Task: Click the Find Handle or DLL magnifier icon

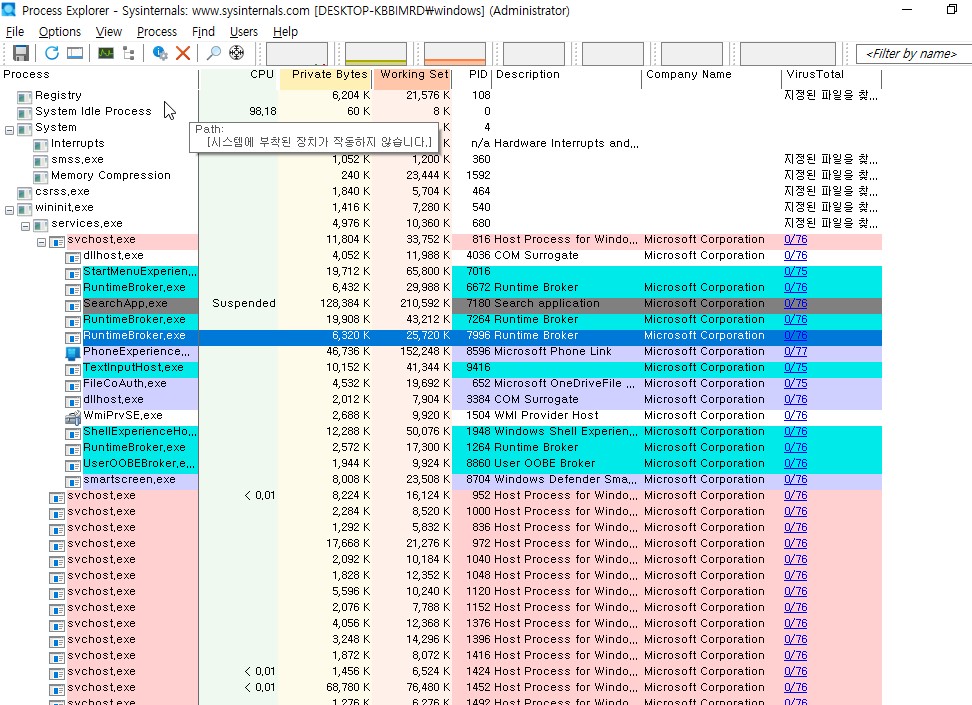Action: click(x=214, y=53)
